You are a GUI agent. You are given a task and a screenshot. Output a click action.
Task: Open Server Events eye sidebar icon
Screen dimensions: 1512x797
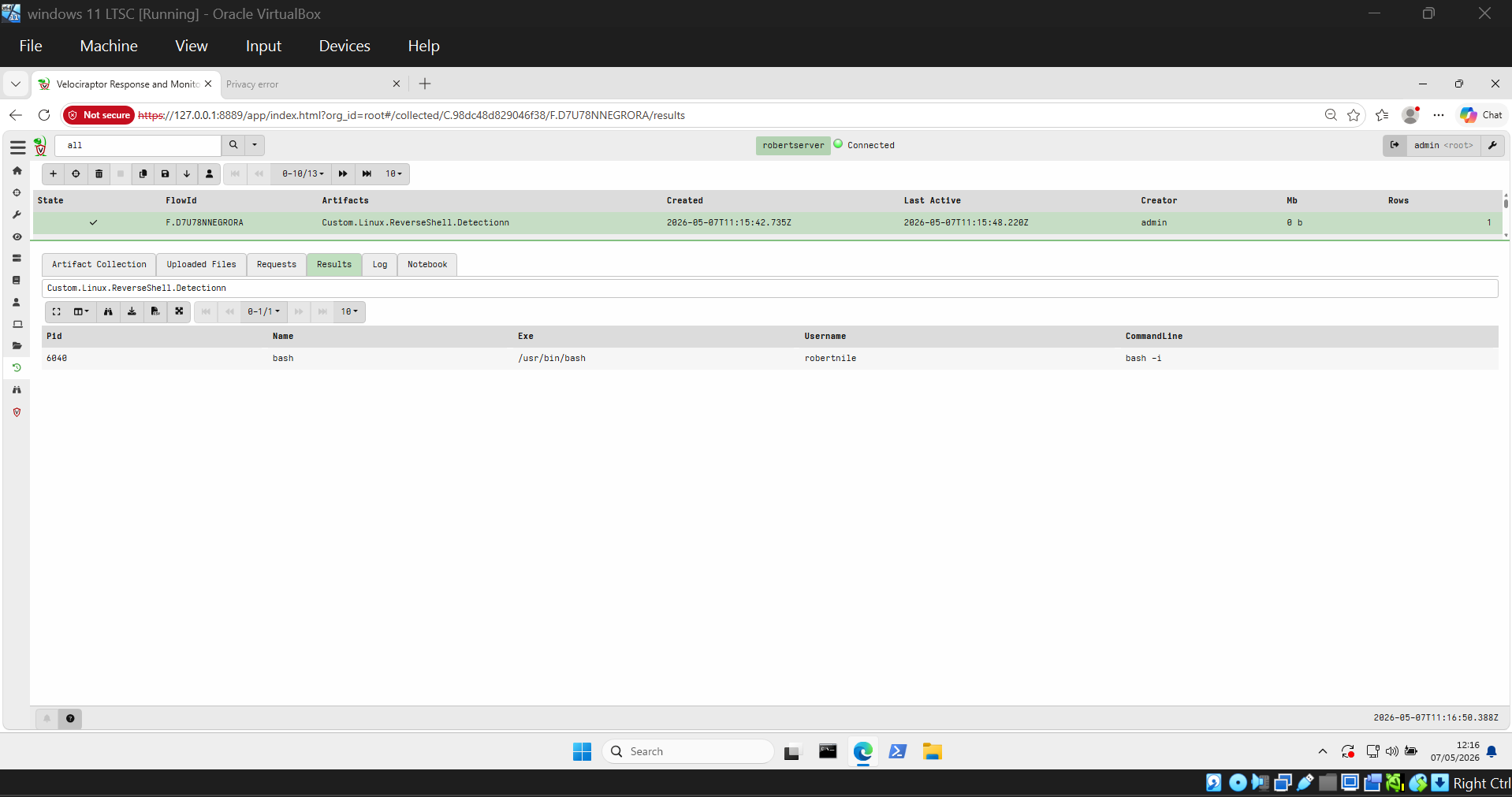point(17,236)
